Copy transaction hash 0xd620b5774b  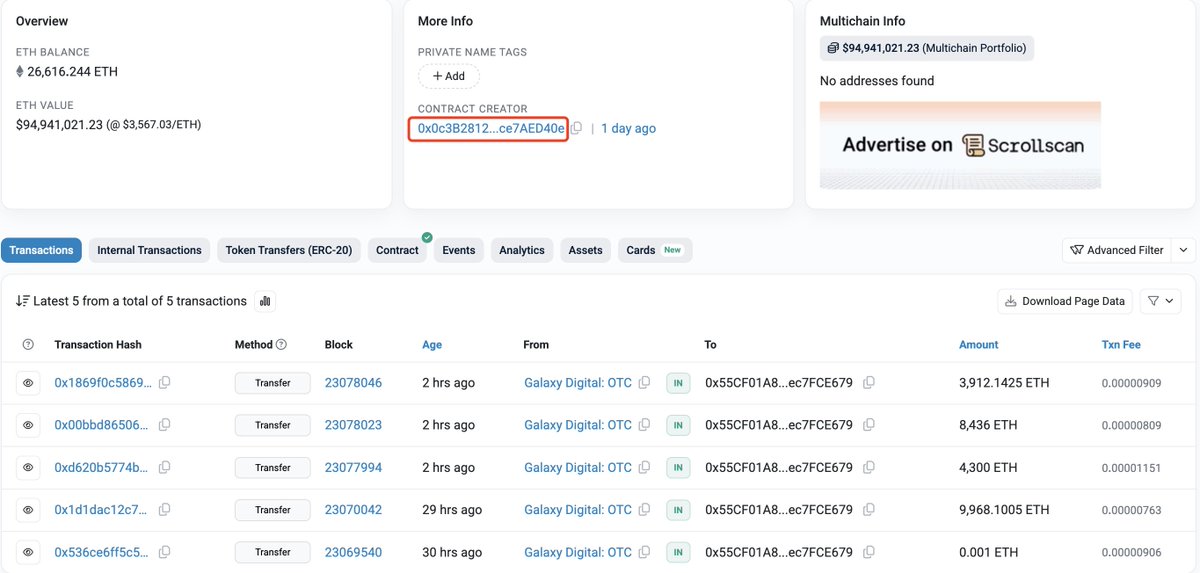click(x=164, y=467)
